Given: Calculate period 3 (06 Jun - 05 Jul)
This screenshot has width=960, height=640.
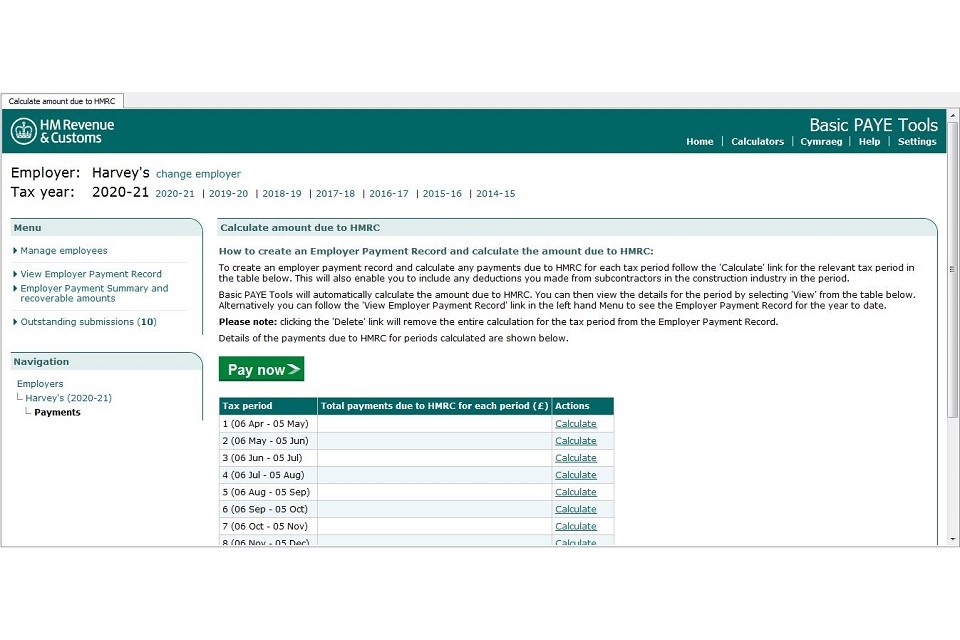Looking at the screenshot, I should (x=576, y=458).
